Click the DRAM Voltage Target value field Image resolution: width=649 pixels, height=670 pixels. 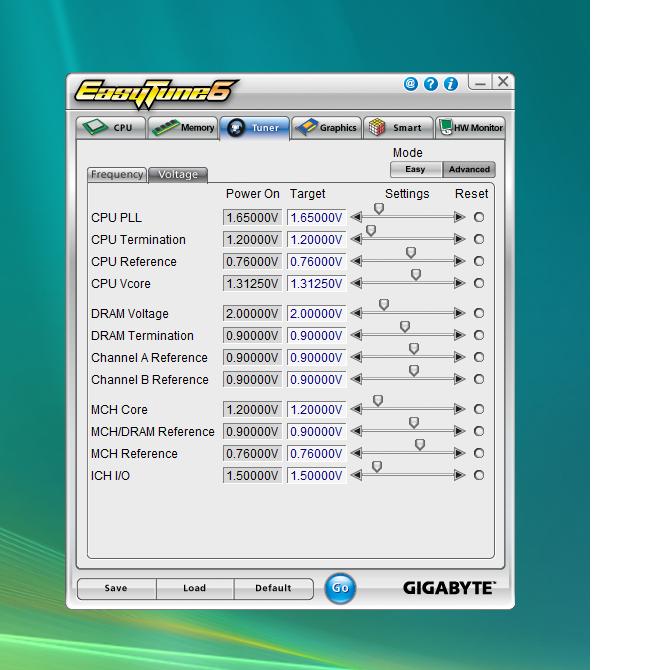(316, 314)
